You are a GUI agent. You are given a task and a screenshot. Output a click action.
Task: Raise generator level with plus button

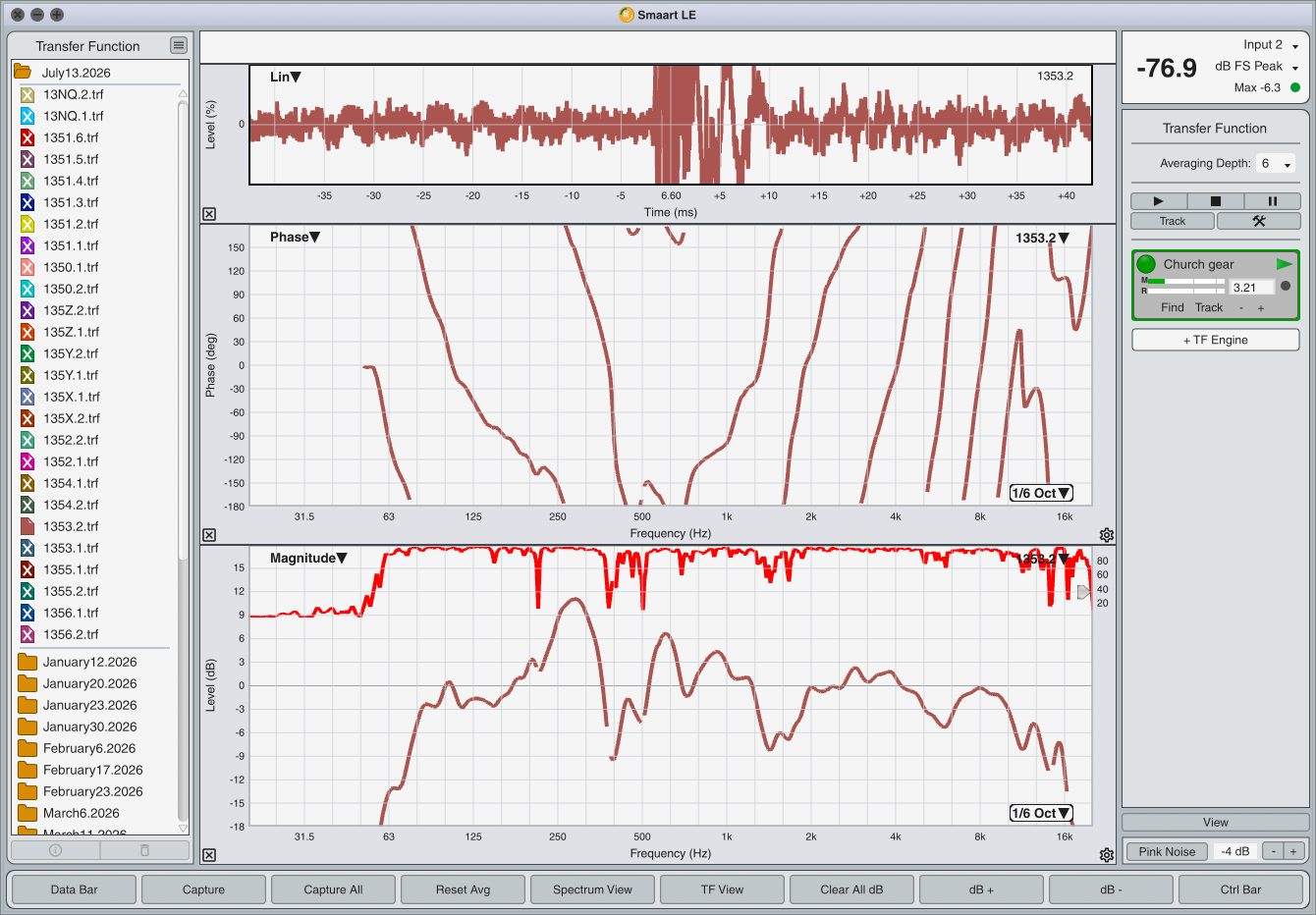[1293, 851]
